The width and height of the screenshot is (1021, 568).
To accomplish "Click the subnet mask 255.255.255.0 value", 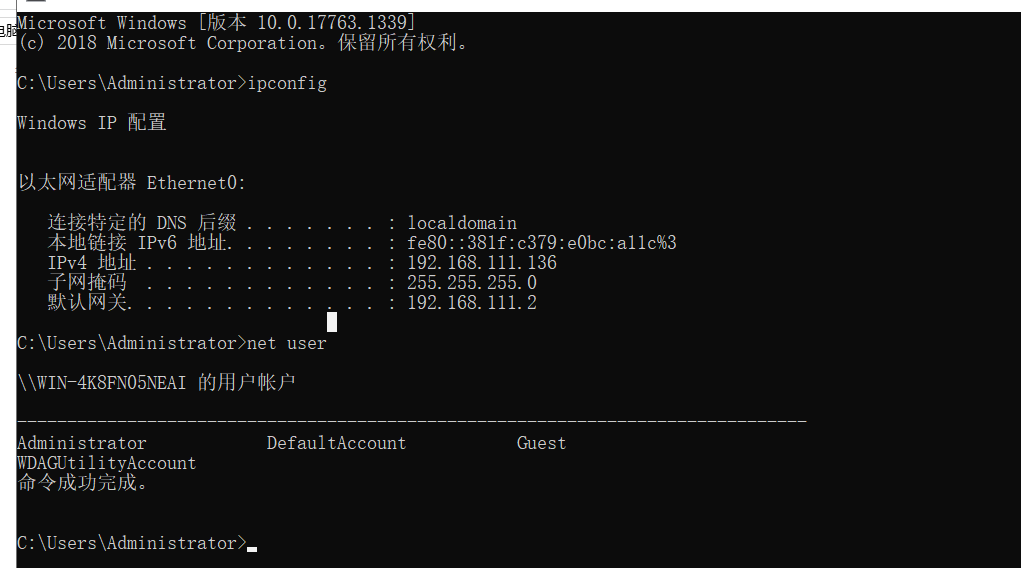I will pyautogui.click(x=472, y=283).
